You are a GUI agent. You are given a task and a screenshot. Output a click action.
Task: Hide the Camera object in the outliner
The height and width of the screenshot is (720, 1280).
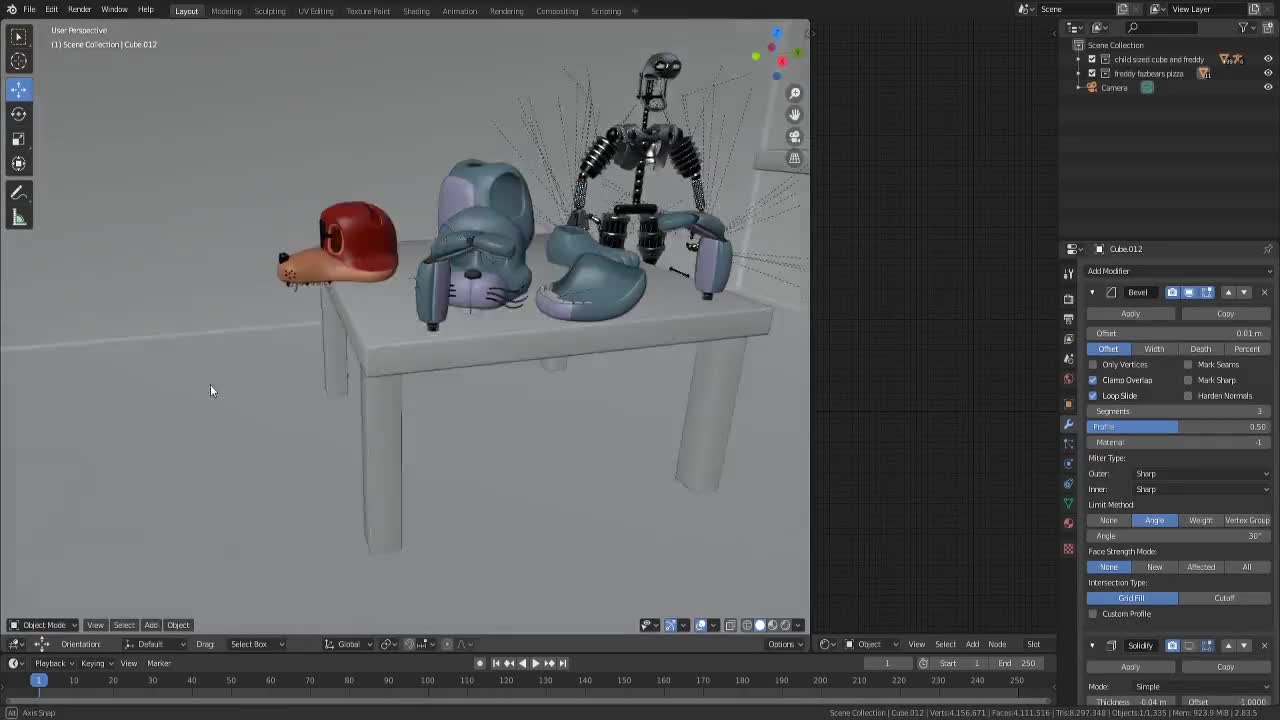[1268, 87]
